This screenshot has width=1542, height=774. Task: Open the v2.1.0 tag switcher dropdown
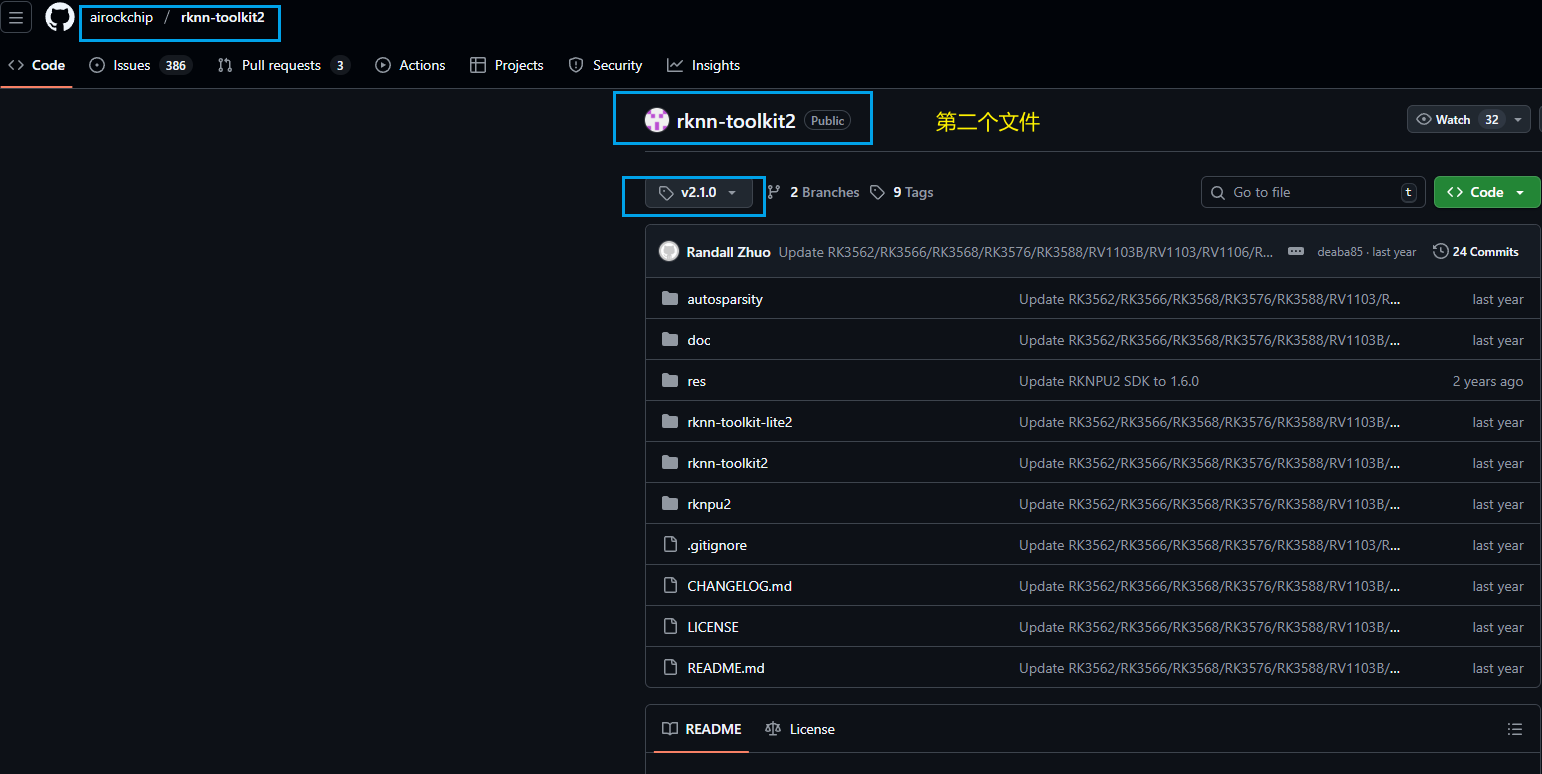click(698, 192)
